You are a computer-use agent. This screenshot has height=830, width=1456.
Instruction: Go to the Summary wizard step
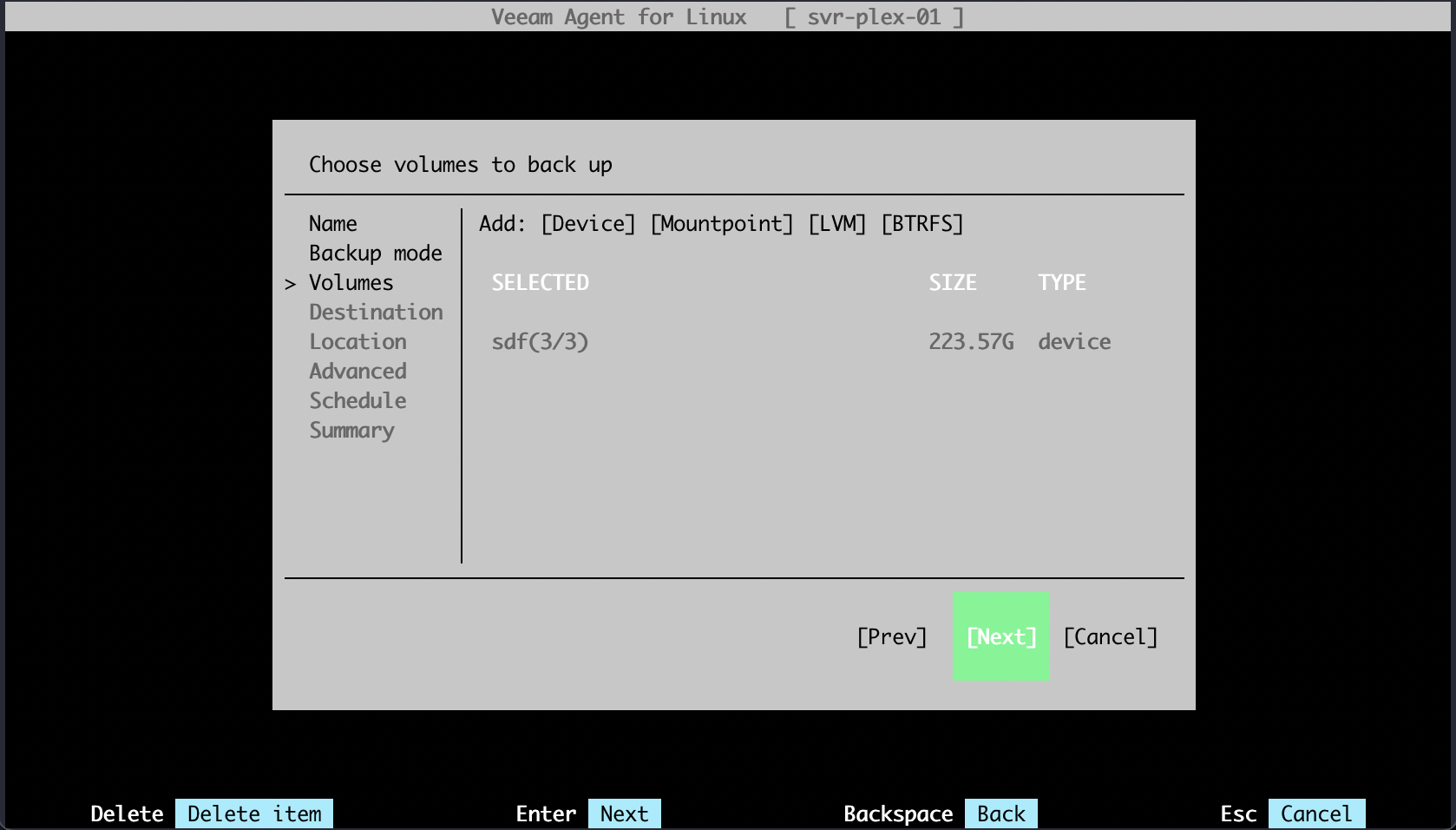pos(351,431)
